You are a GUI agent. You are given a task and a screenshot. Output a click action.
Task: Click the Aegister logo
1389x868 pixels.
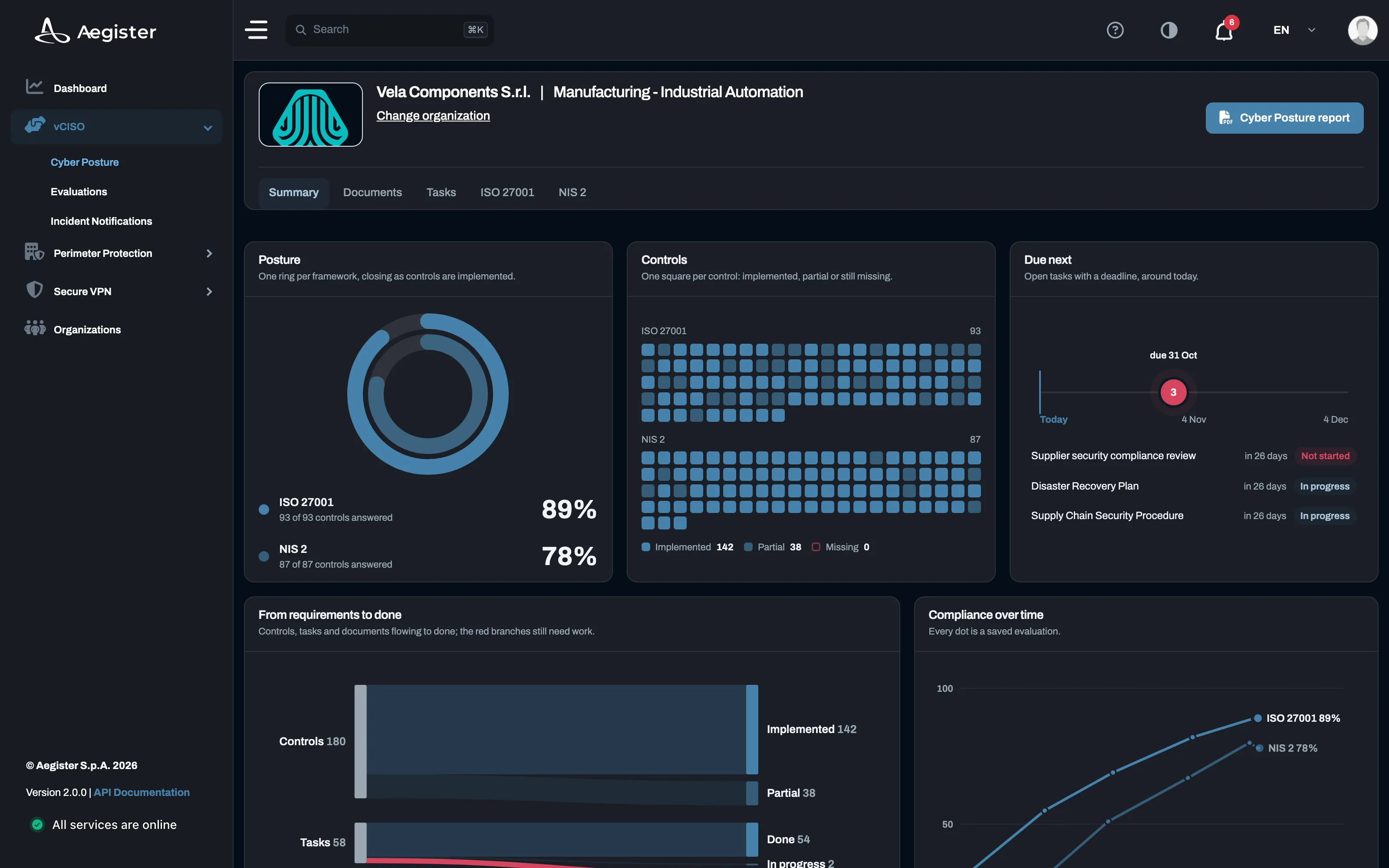click(x=95, y=30)
